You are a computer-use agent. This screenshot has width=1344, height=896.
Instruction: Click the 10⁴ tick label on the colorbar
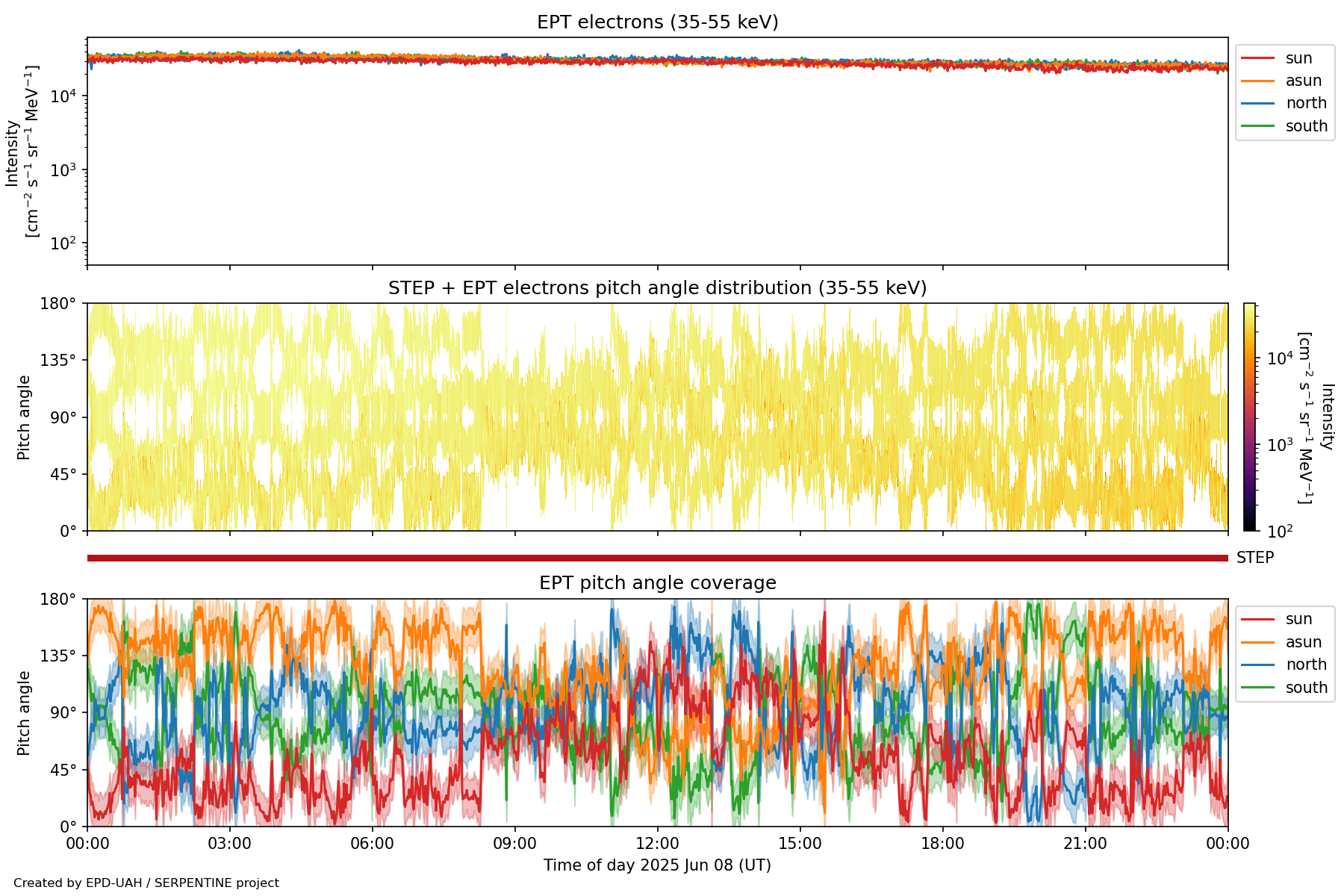point(1281,359)
